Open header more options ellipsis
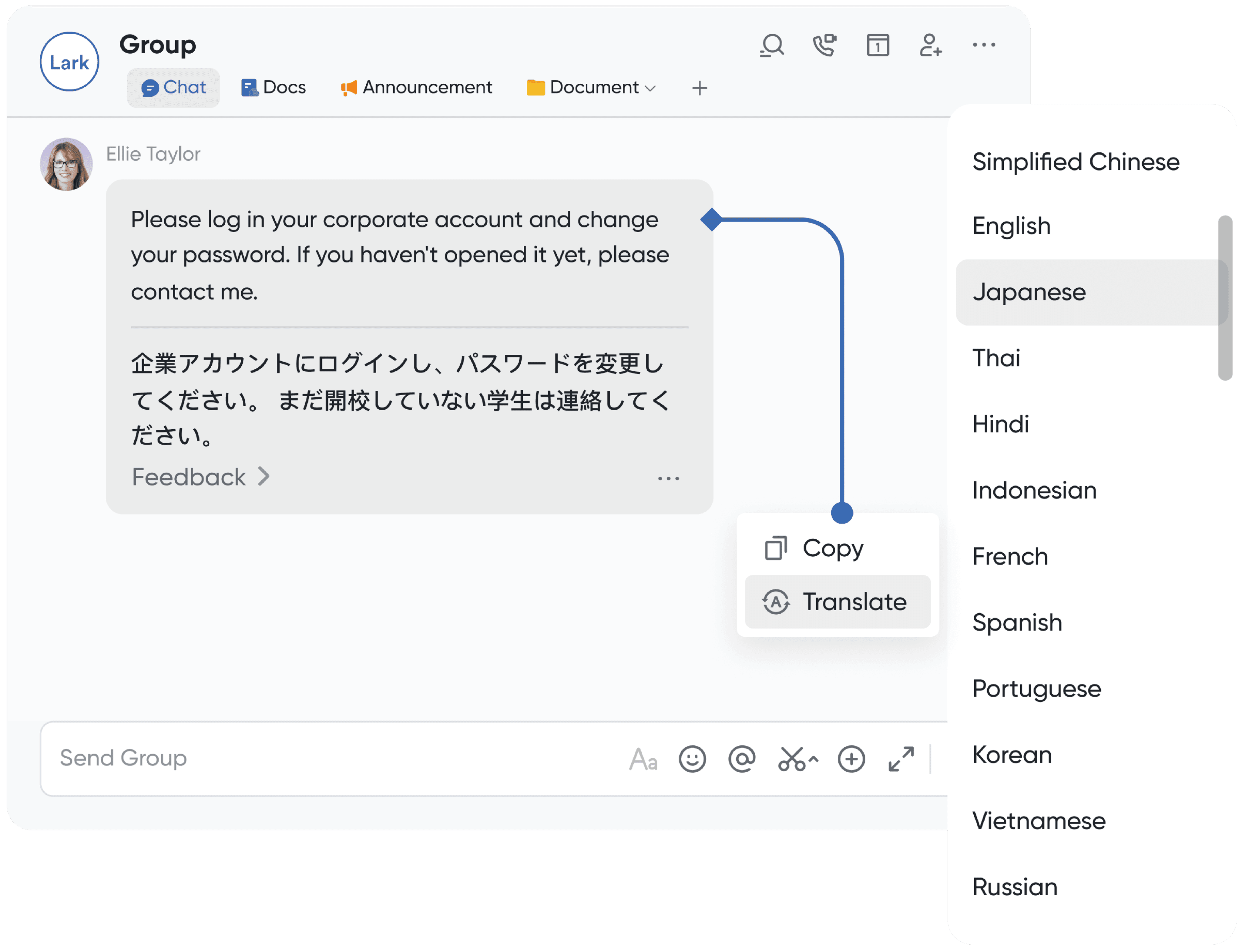The width and height of the screenshot is (1242, 952). click(x=984, y=45)
